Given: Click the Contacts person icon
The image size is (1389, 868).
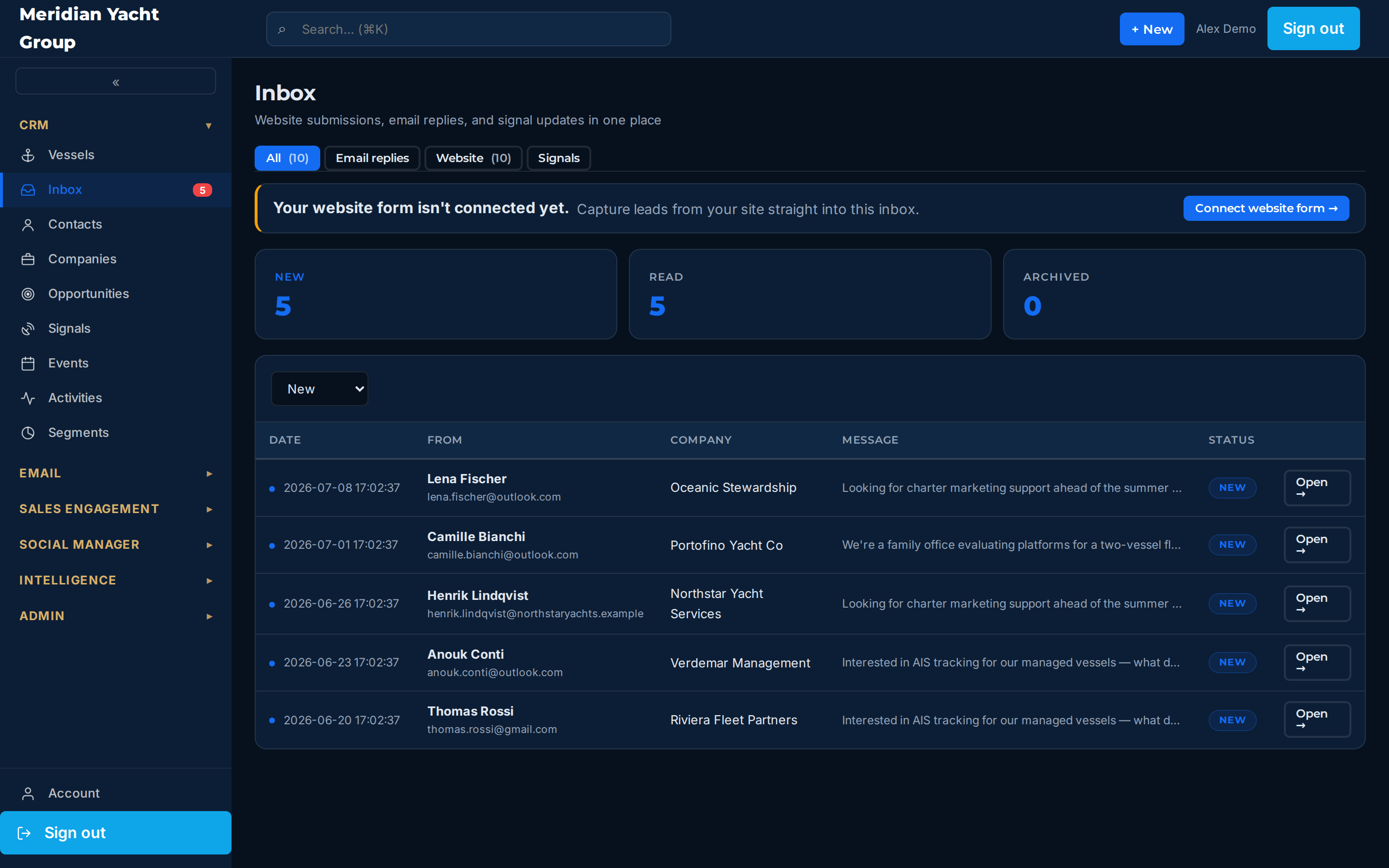Looking at the screenshot, I should 27,224.
